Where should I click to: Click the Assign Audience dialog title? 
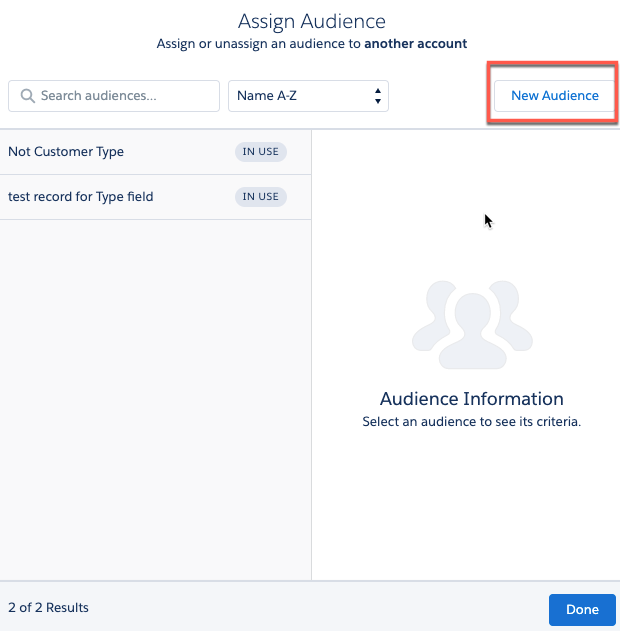point(311,21)
